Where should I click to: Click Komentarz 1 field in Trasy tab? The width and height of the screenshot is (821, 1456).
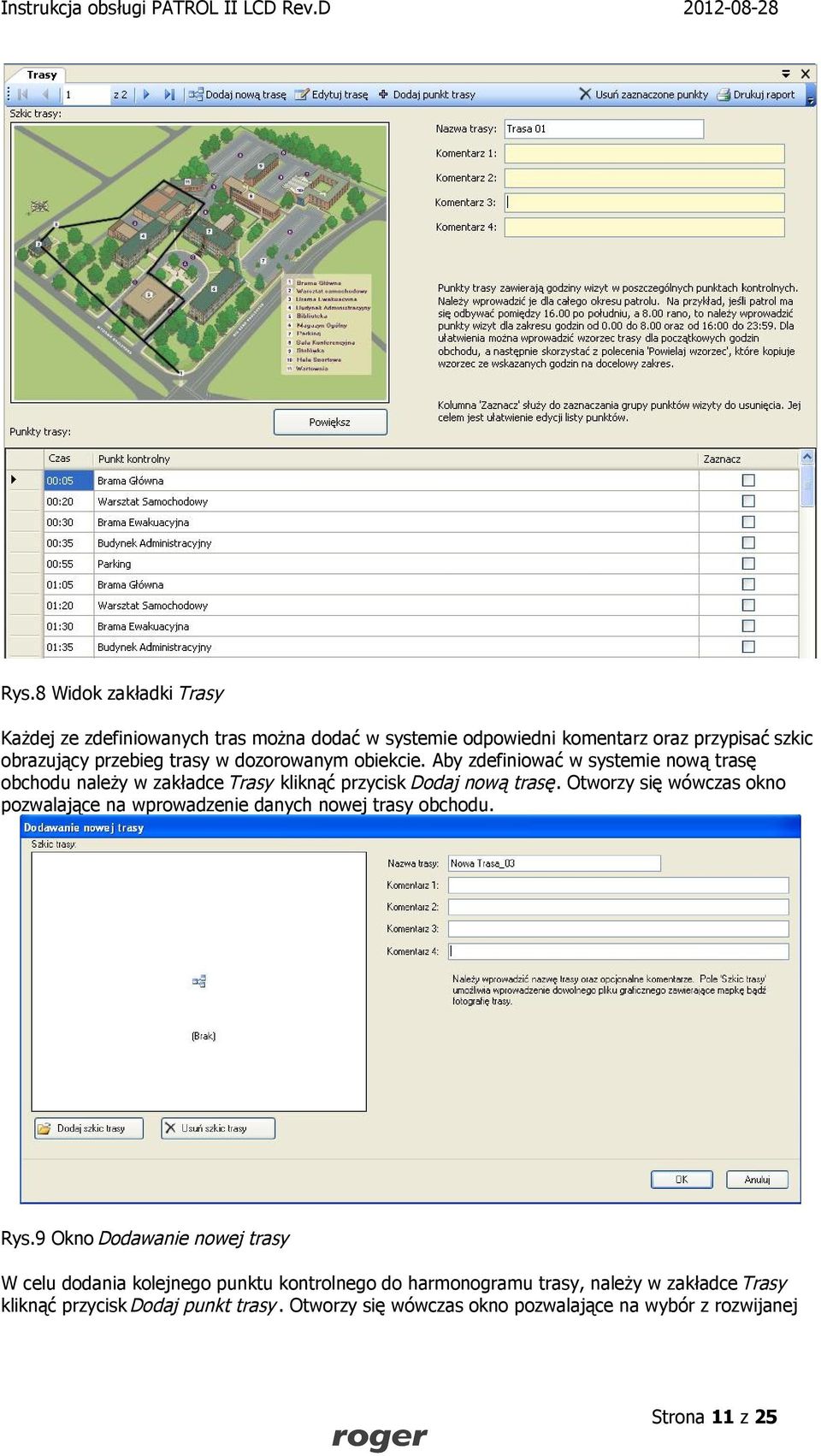click(x=644, y=154)
